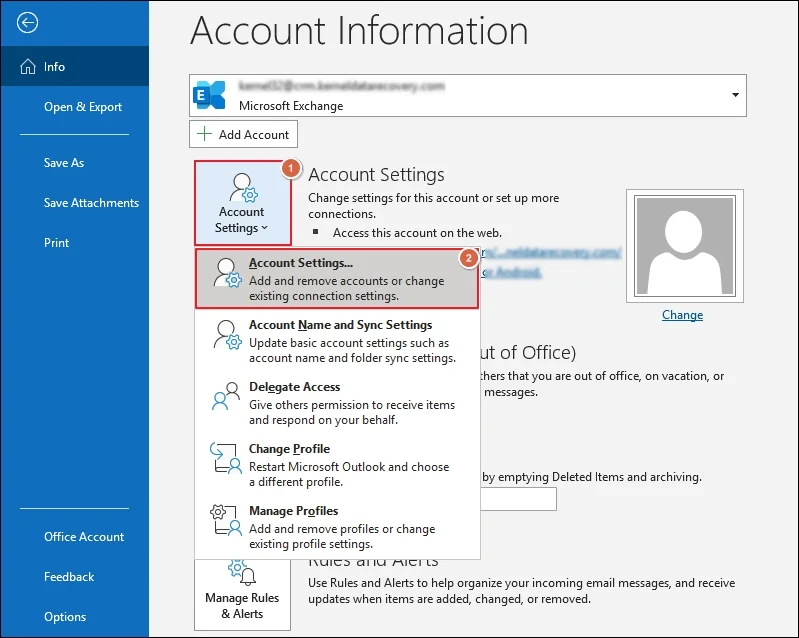Screen dimensions: 799x638
Task: Open the account selector dropdown arrow
Action: pyautogui.click(x=735, y=95)
